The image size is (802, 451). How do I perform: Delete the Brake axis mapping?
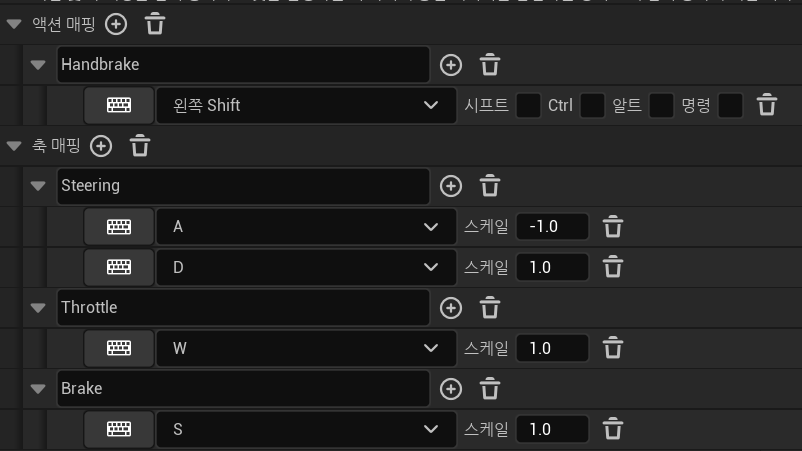coord(489,389)
